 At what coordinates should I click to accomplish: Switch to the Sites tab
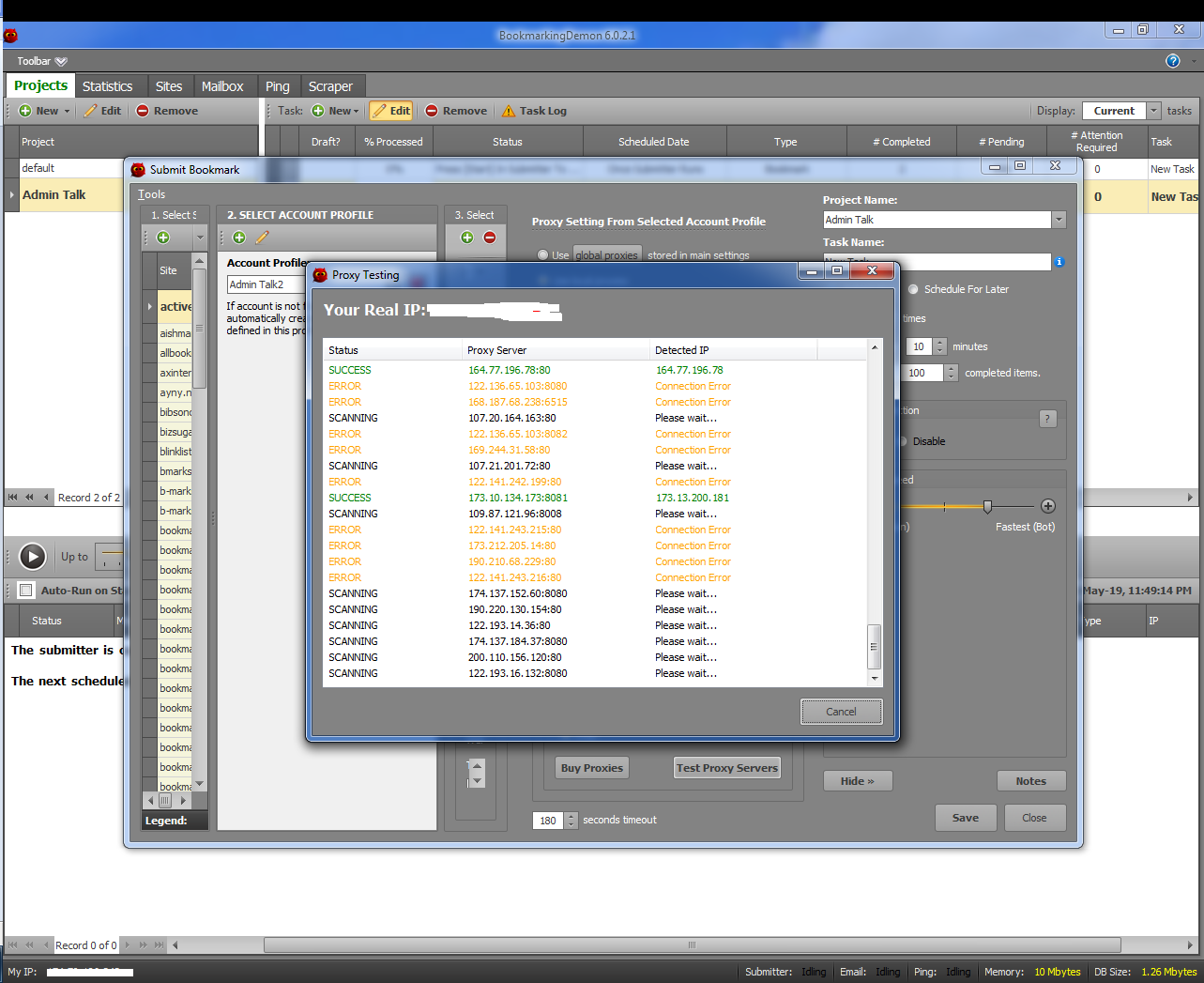[169, 86]
